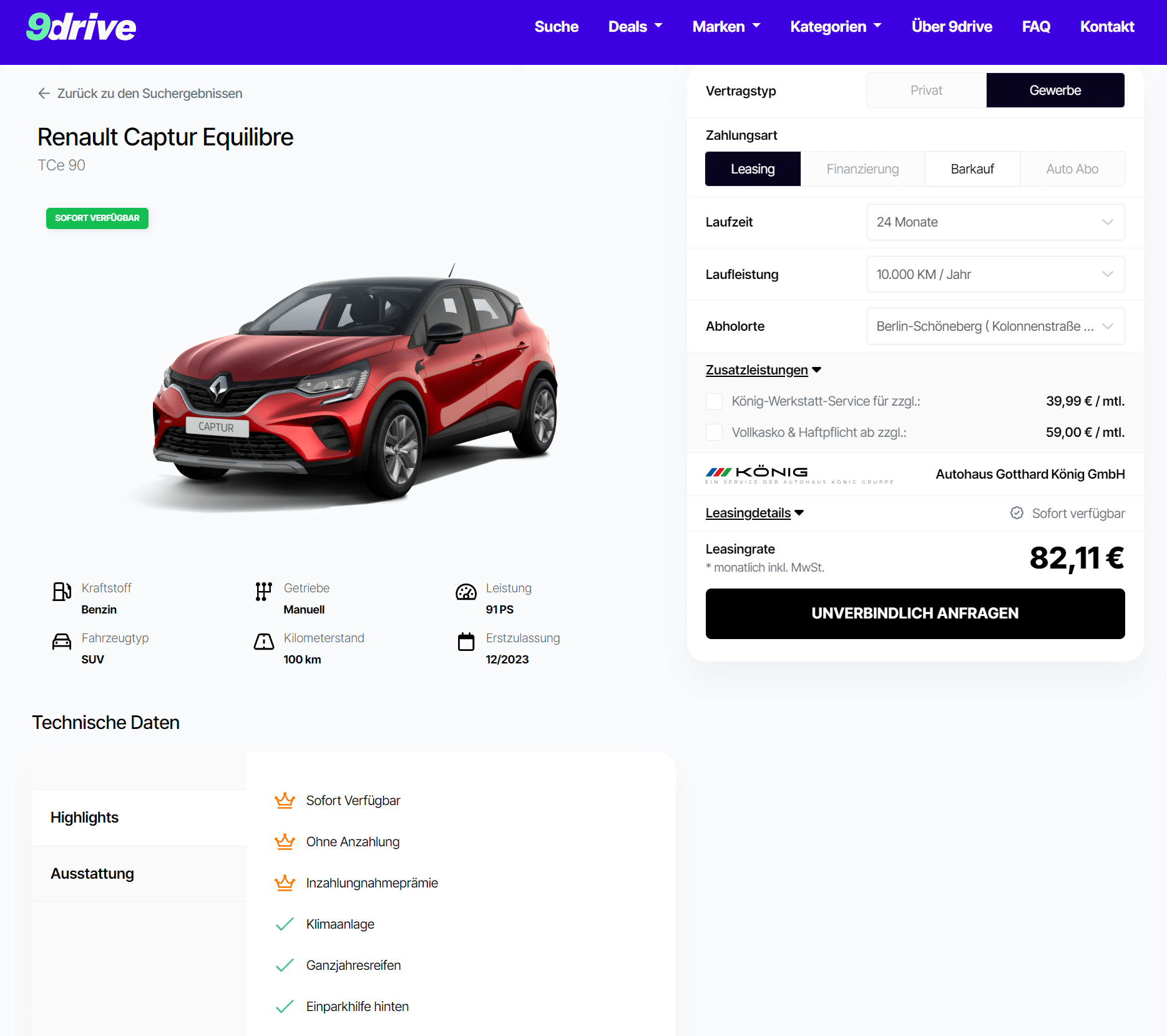Expand the Leasingdetails section
Screen dimensions: 1167x1036
pyautogui.click(x=754, y=513)
